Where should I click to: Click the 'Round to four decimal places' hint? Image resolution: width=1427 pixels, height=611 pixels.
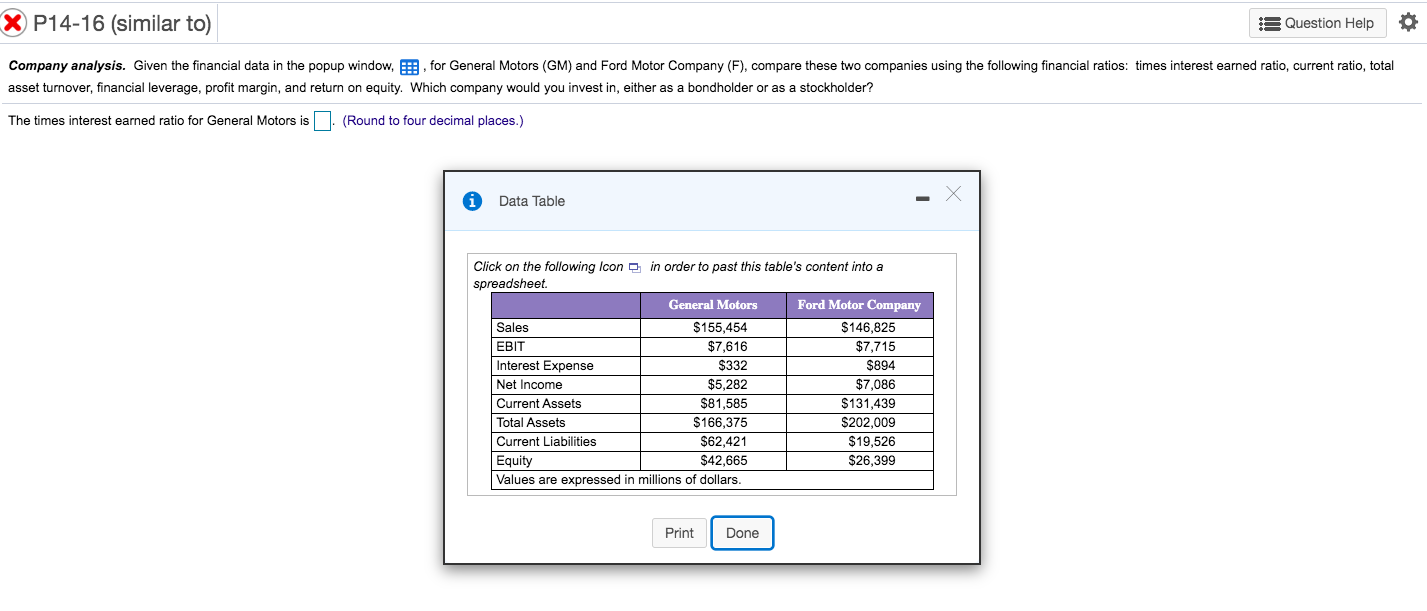click(x=432, y=121)
